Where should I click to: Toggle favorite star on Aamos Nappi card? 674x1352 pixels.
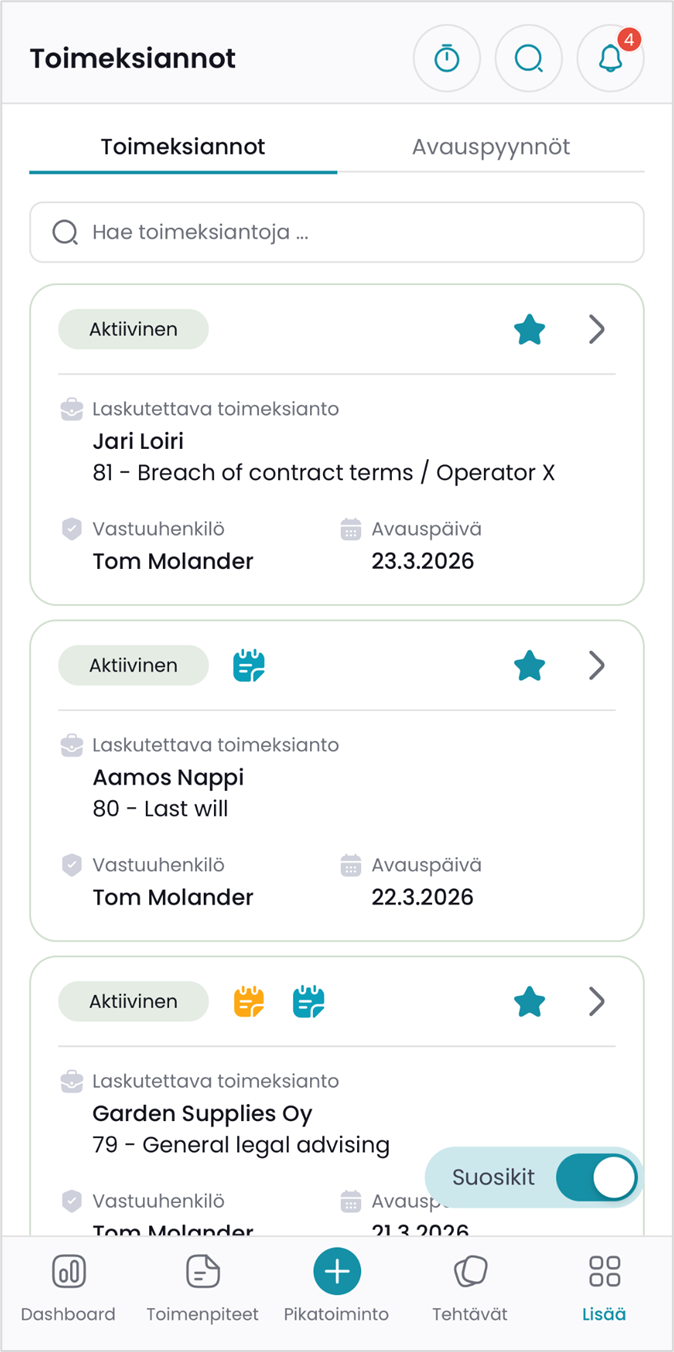coord(529,665)
